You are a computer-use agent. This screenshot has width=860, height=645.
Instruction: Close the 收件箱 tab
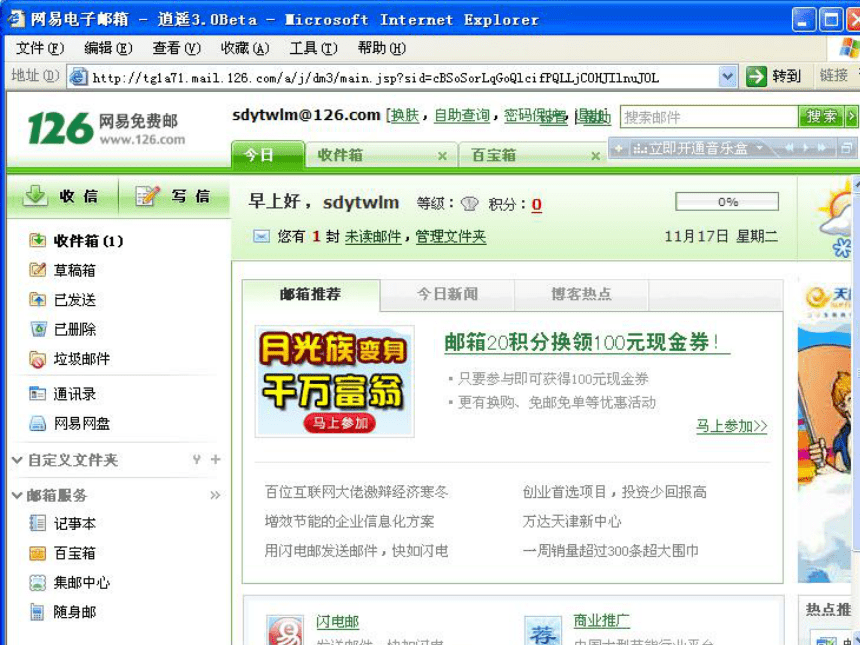tap(442, 156)
